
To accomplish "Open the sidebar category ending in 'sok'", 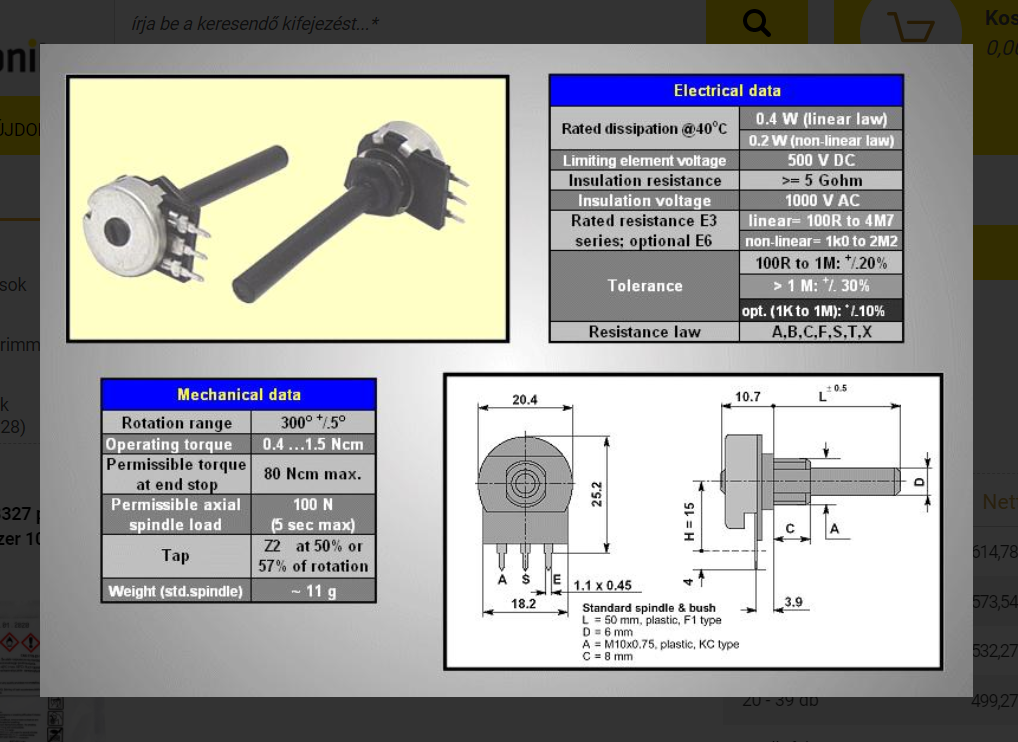I will (14, 285).
